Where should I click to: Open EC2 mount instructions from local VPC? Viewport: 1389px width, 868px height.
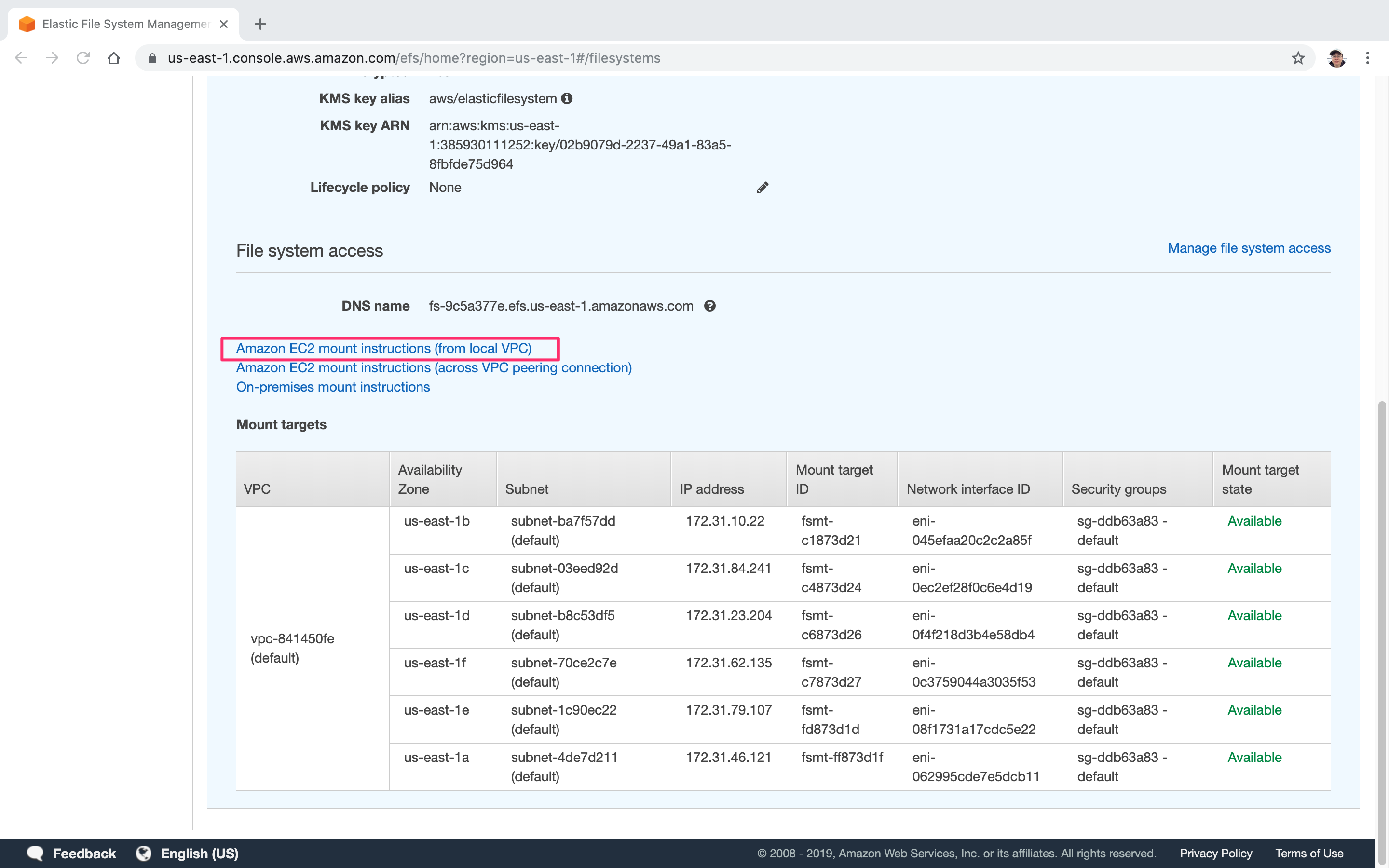[383, 349]
